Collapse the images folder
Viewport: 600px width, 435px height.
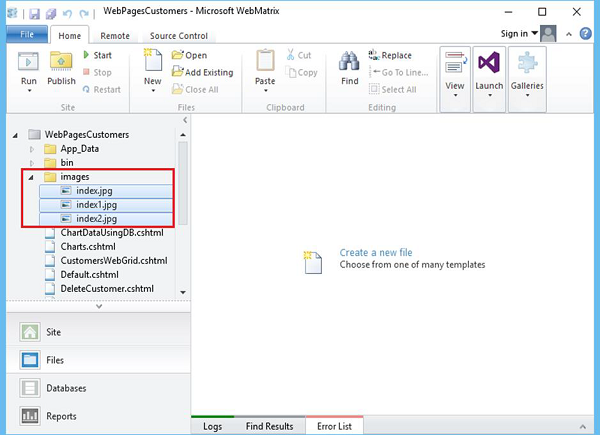pyautogui.click(x=33, y=177)
